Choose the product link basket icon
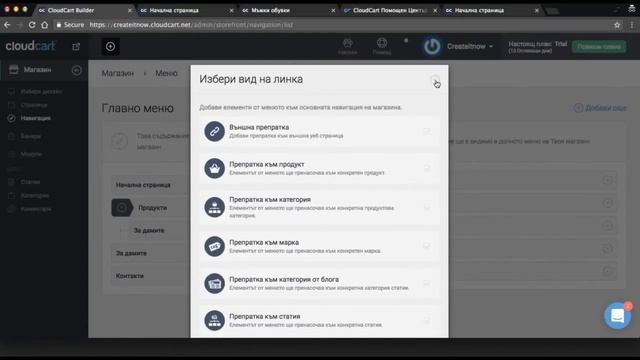Viewport: 640px width, 360px height. pyautogui.click(x=214, y=168)
